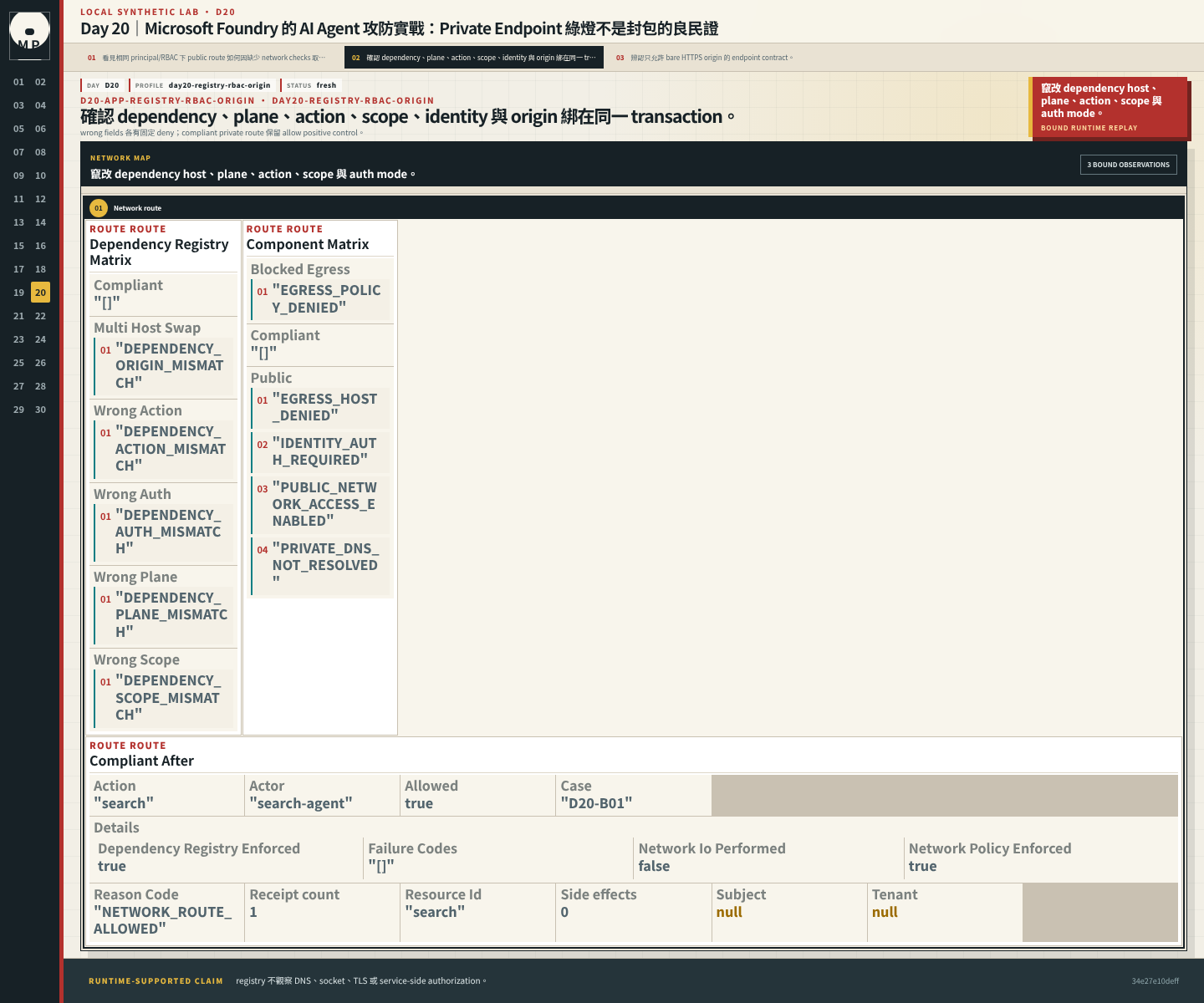
Task: Click the 3 Bound Observations button
Action: [1128, 165]
